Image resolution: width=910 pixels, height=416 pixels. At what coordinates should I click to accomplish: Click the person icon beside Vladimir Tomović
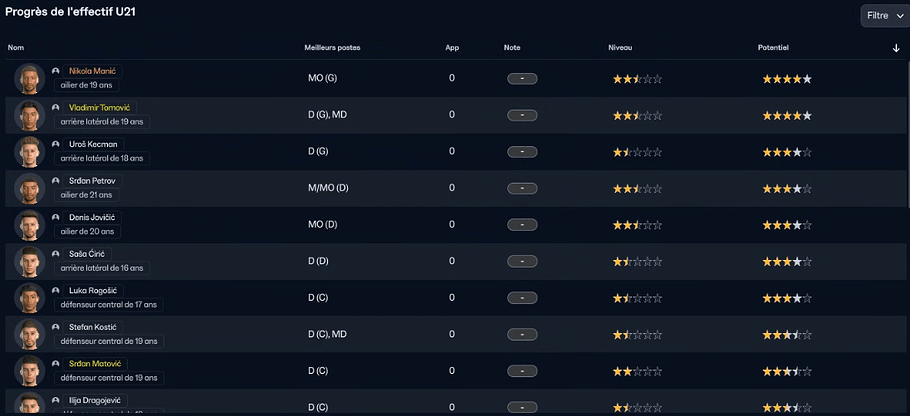(56, 107)
